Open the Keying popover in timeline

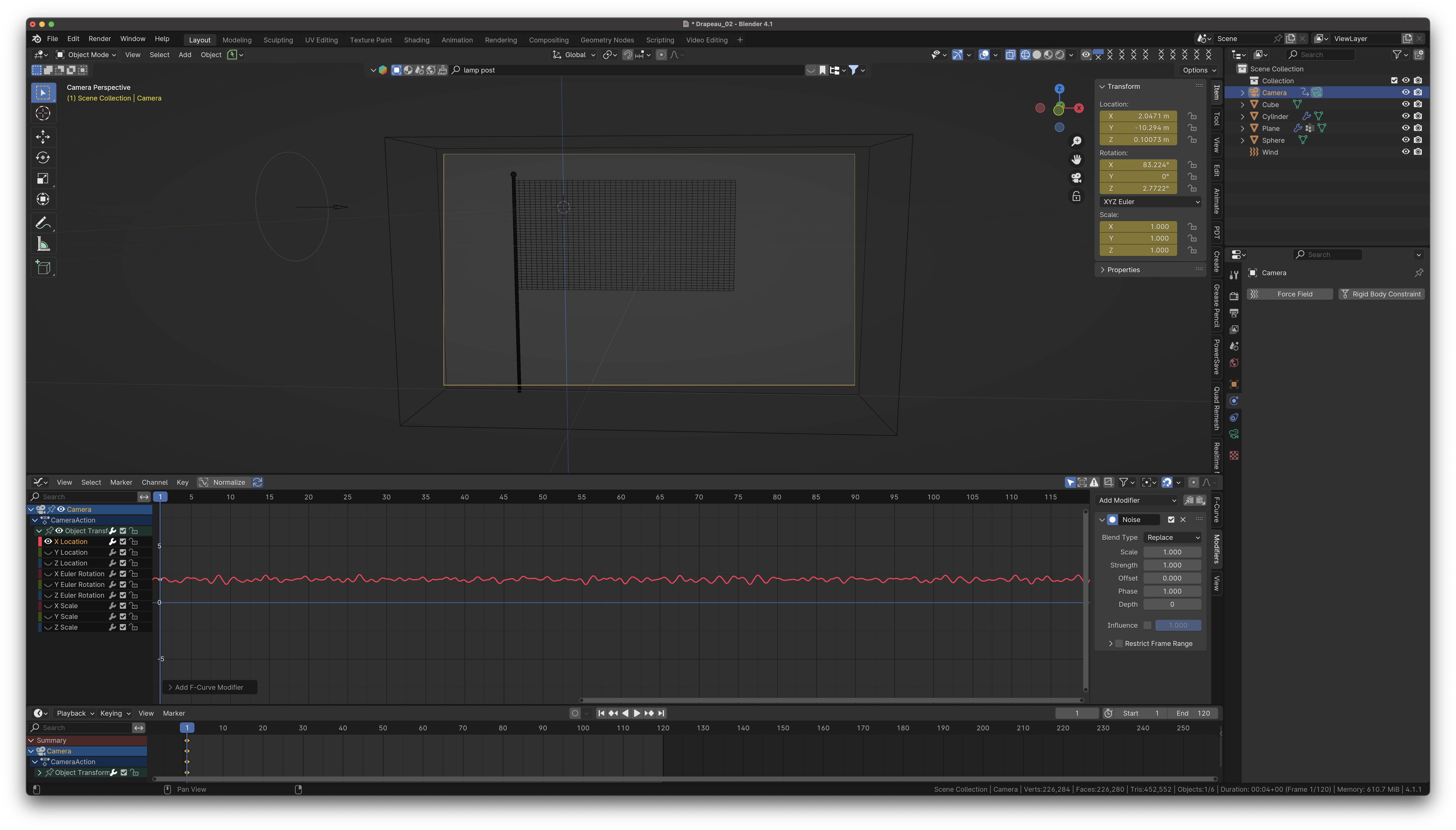115,713
